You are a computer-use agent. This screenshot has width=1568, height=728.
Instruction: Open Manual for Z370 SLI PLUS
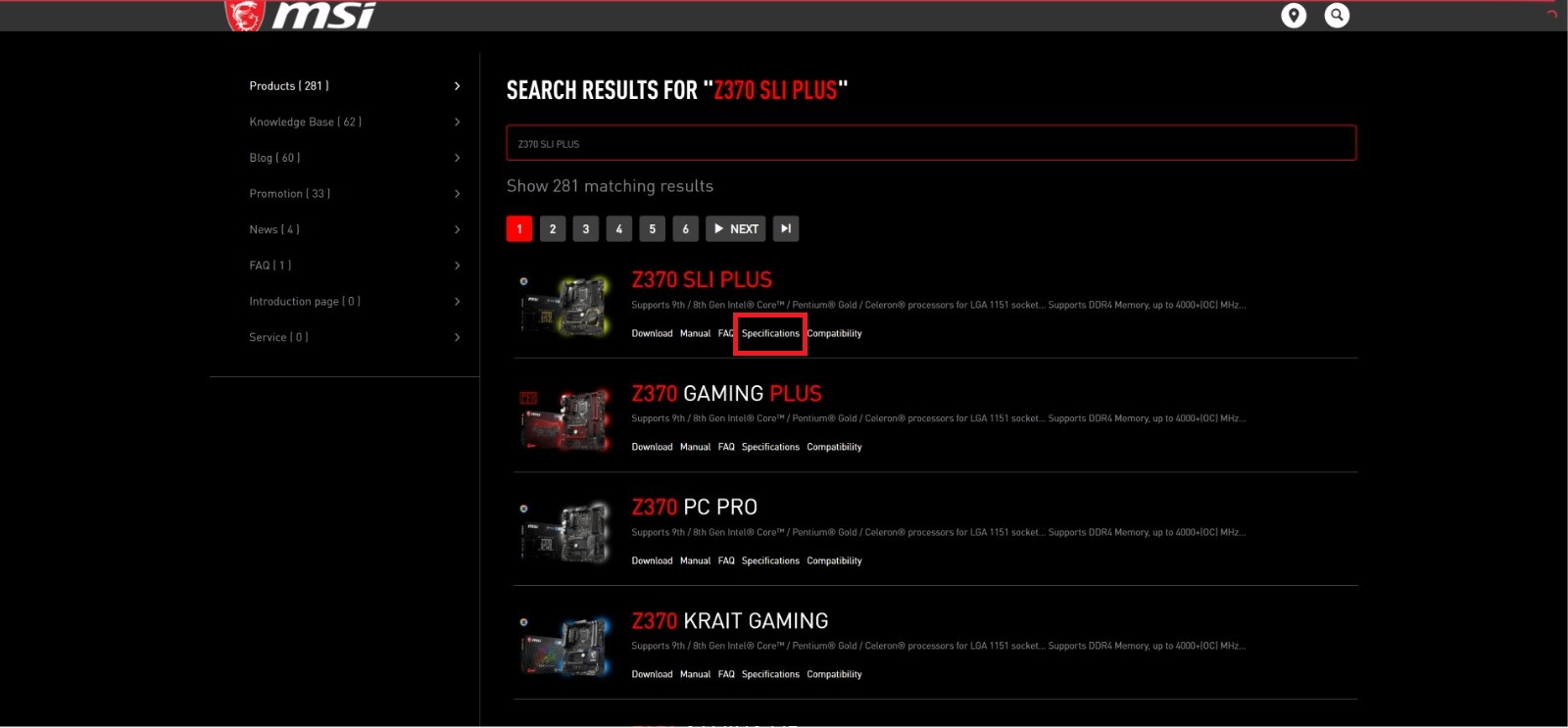pos(695,334)
